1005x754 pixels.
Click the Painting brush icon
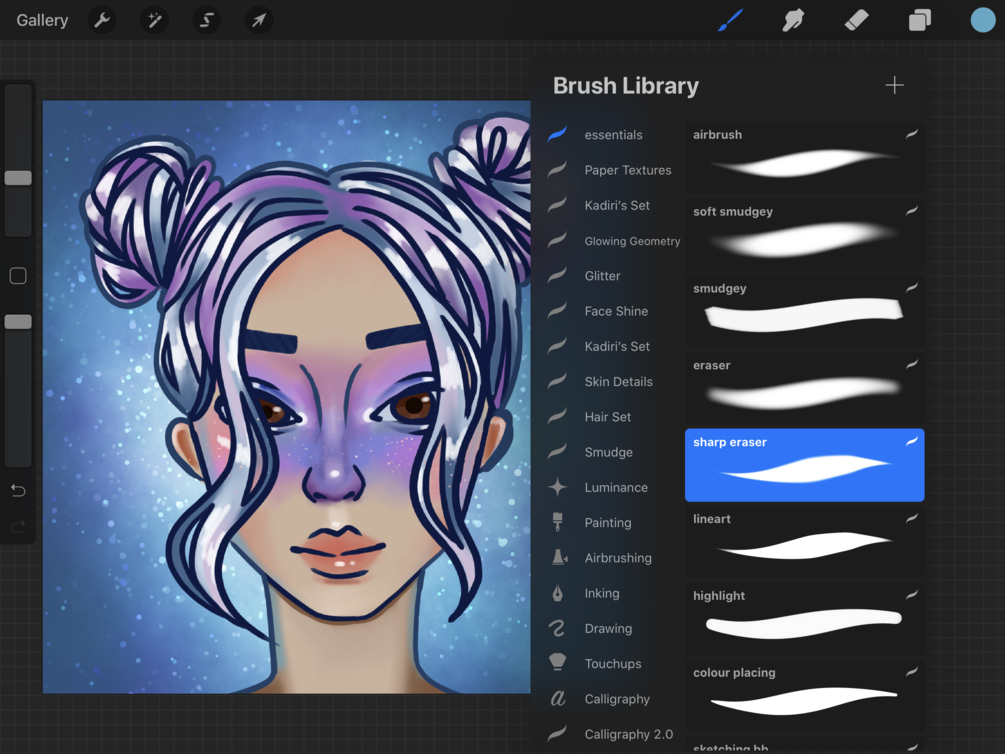558,522
